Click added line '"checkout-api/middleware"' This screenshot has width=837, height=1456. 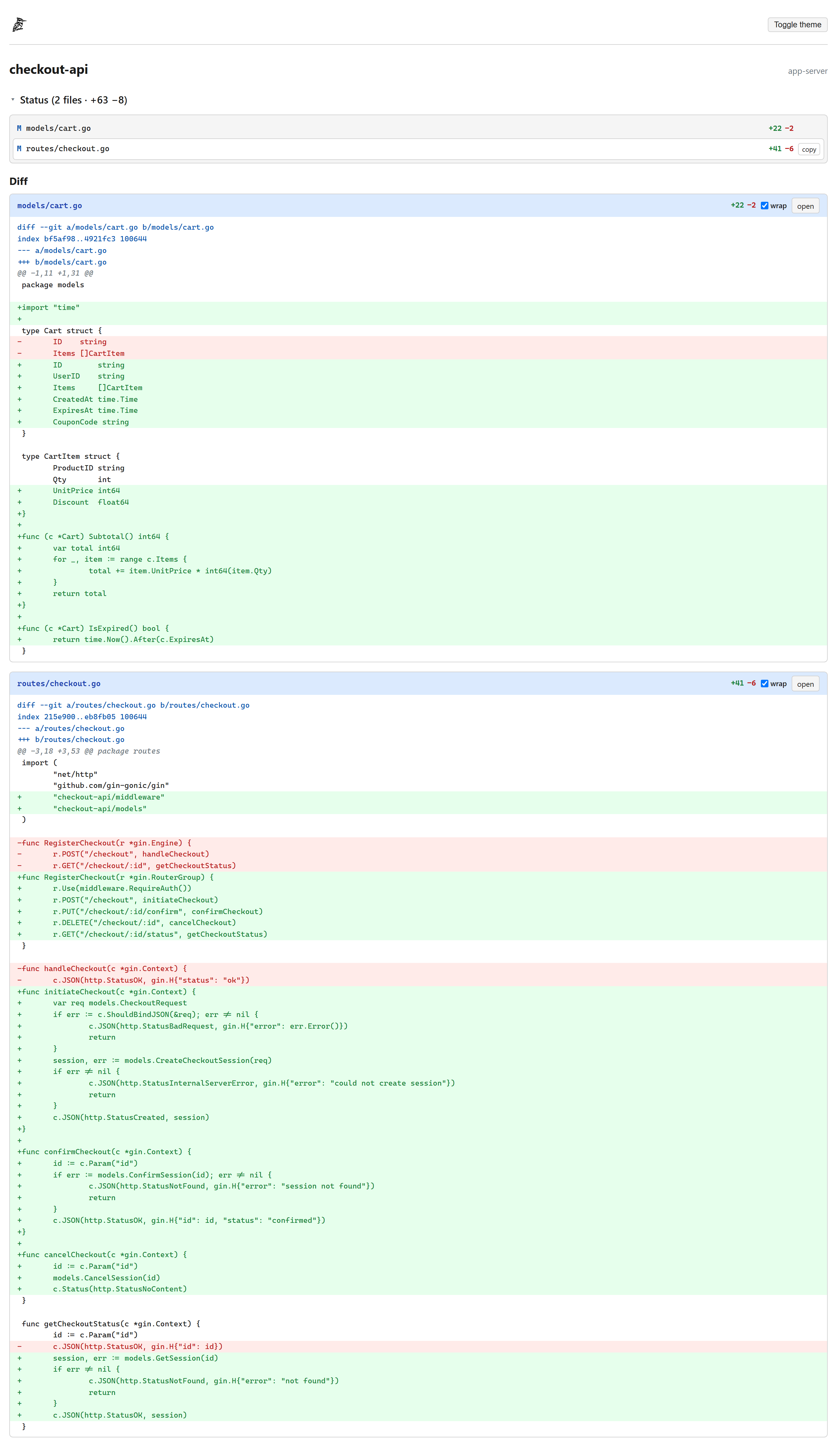tap(418, 797)
